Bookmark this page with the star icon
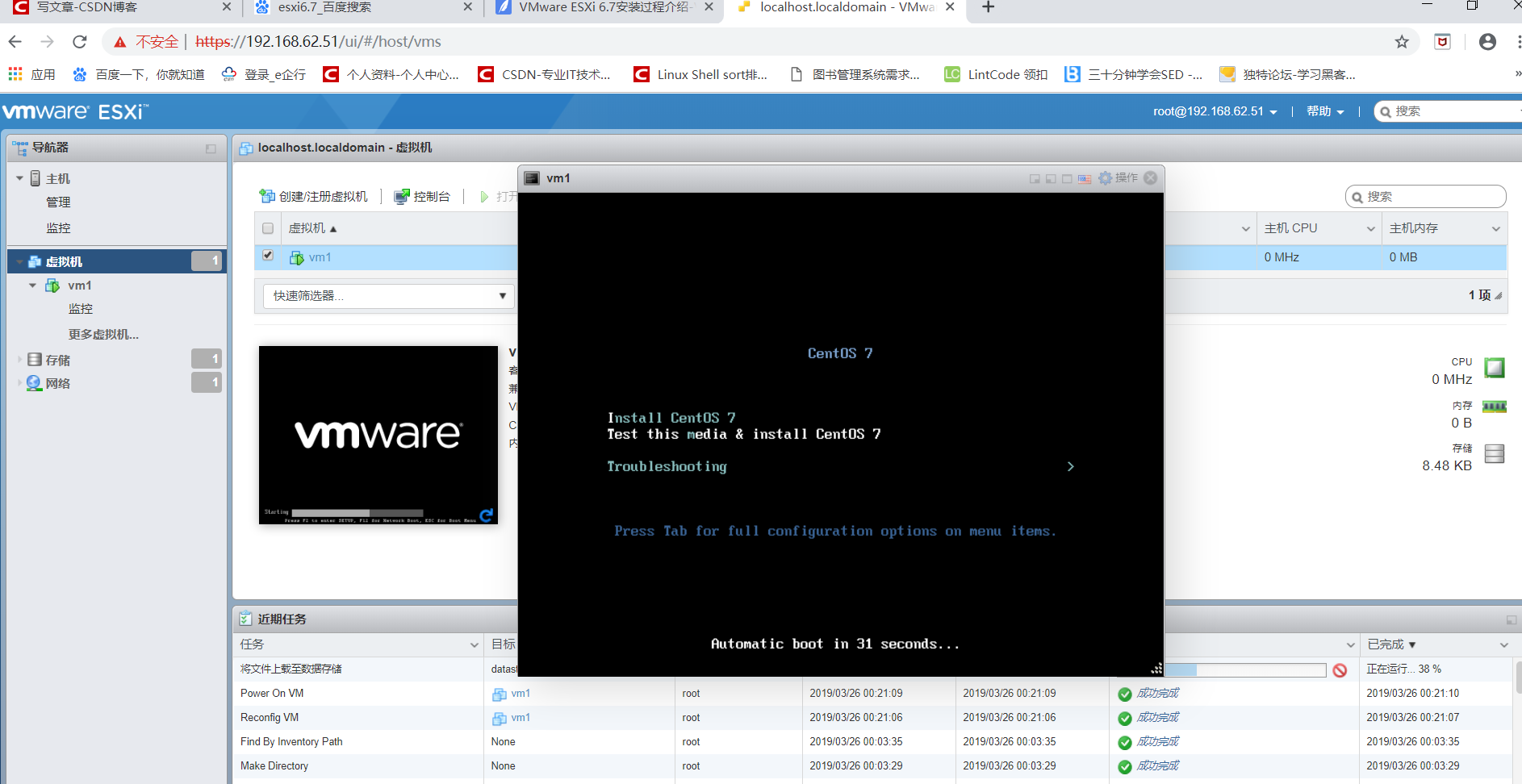This screenshot has width=1522, height=784. click(1402, 42)
